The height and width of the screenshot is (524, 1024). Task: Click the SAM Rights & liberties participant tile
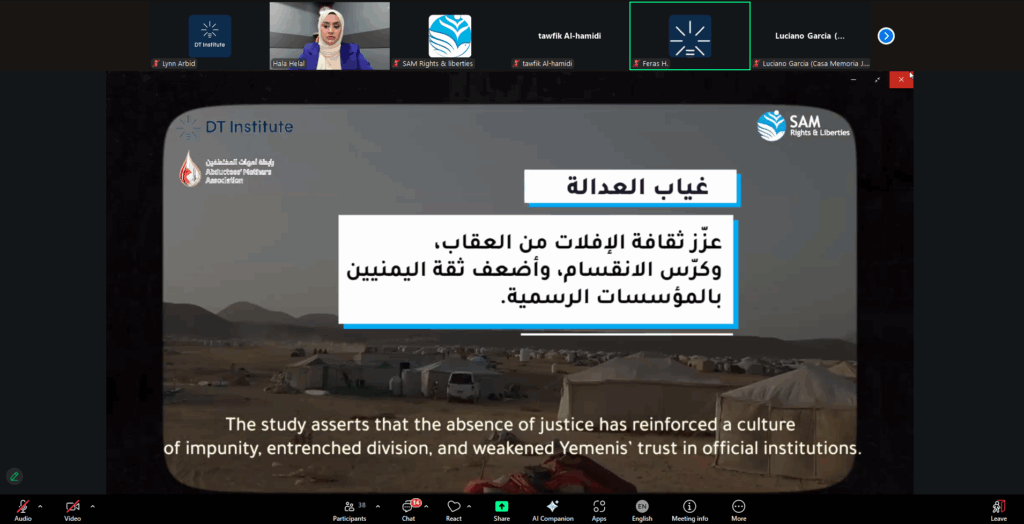point(449,35)
